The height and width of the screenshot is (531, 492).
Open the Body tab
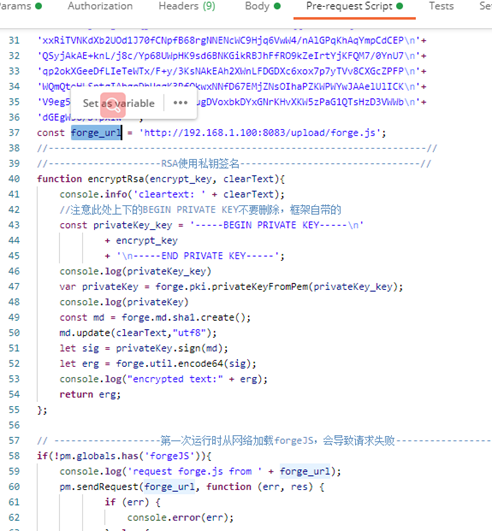coord(263,6)
